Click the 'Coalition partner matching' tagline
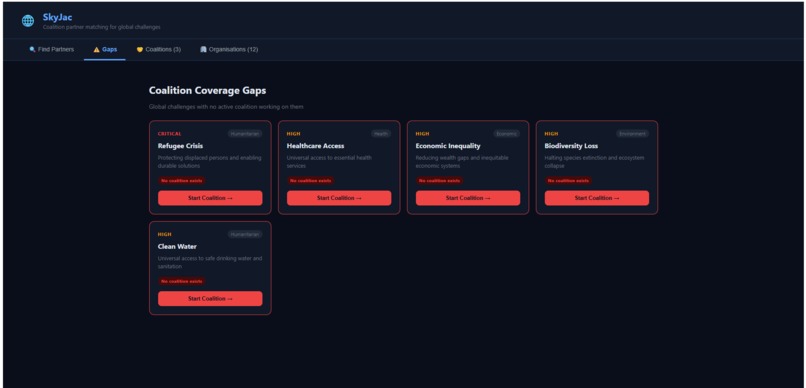The height and width of the screenshot is (388, 806). click(102, 27)
